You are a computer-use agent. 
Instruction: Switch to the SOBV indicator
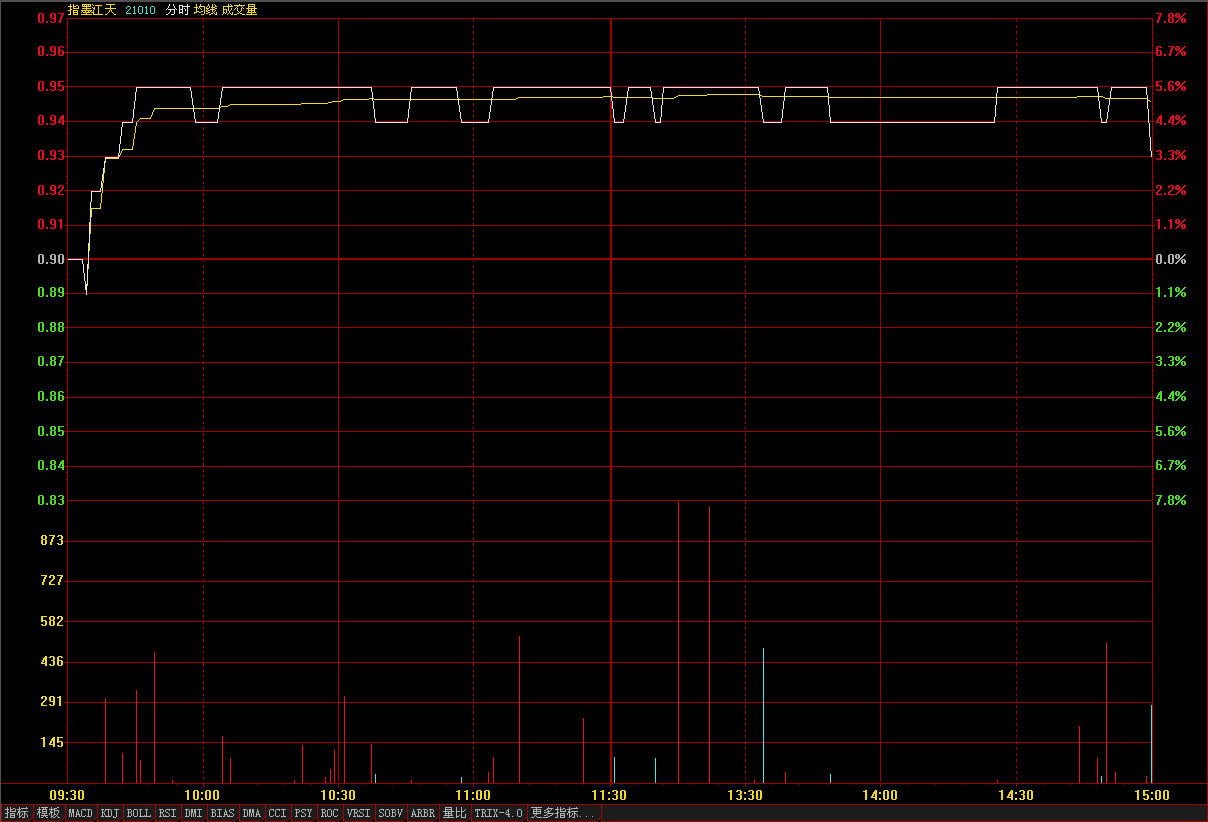coord(391,813)
